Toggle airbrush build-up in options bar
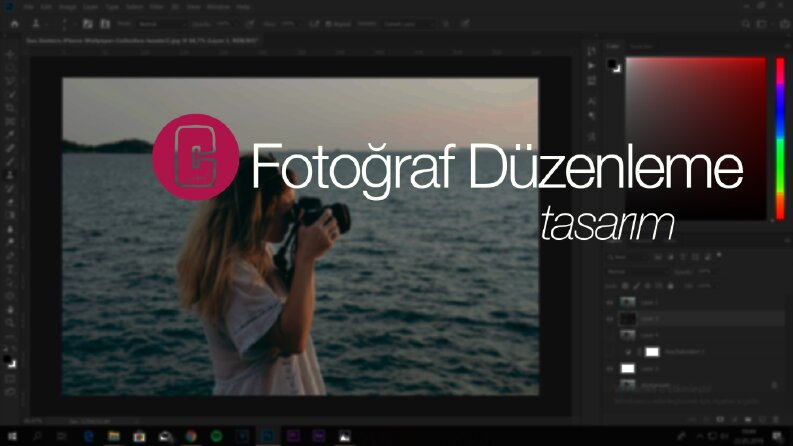The height and width of the screenshot is (446, 793). tap(314, 24)
